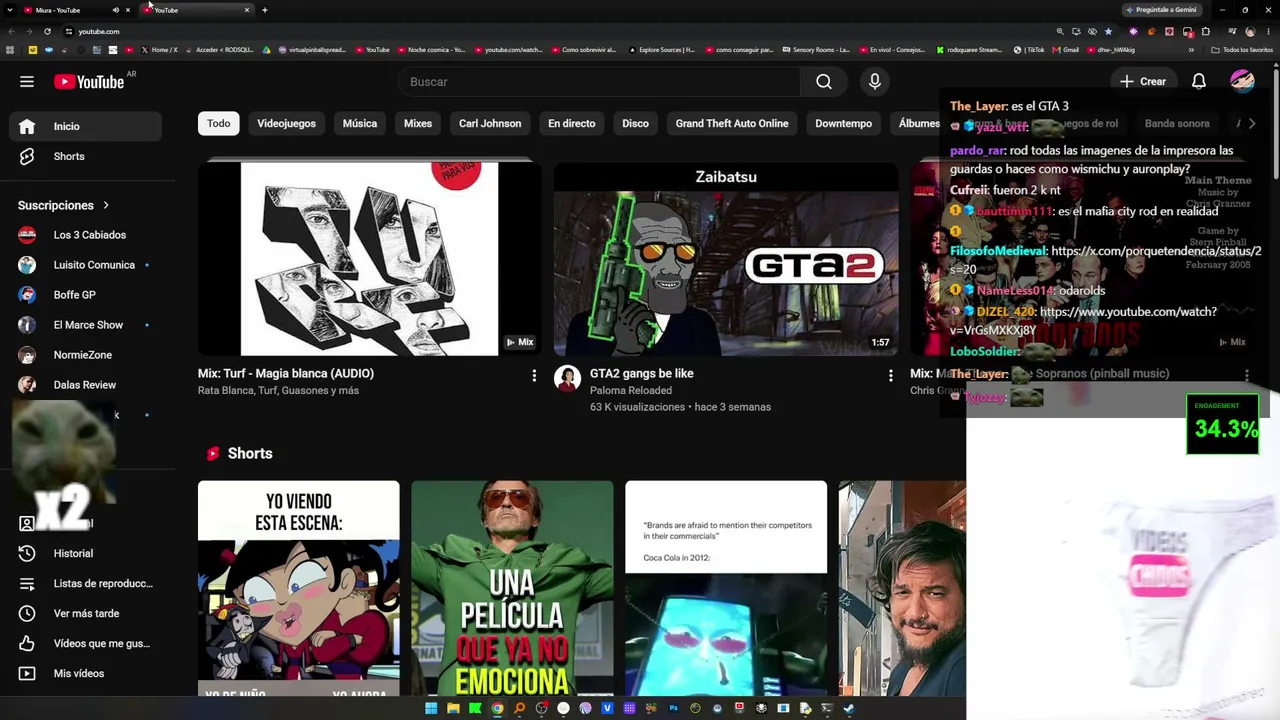Open options for GTA2 gangs be like
1280x720 pixels.
(890, 375)
